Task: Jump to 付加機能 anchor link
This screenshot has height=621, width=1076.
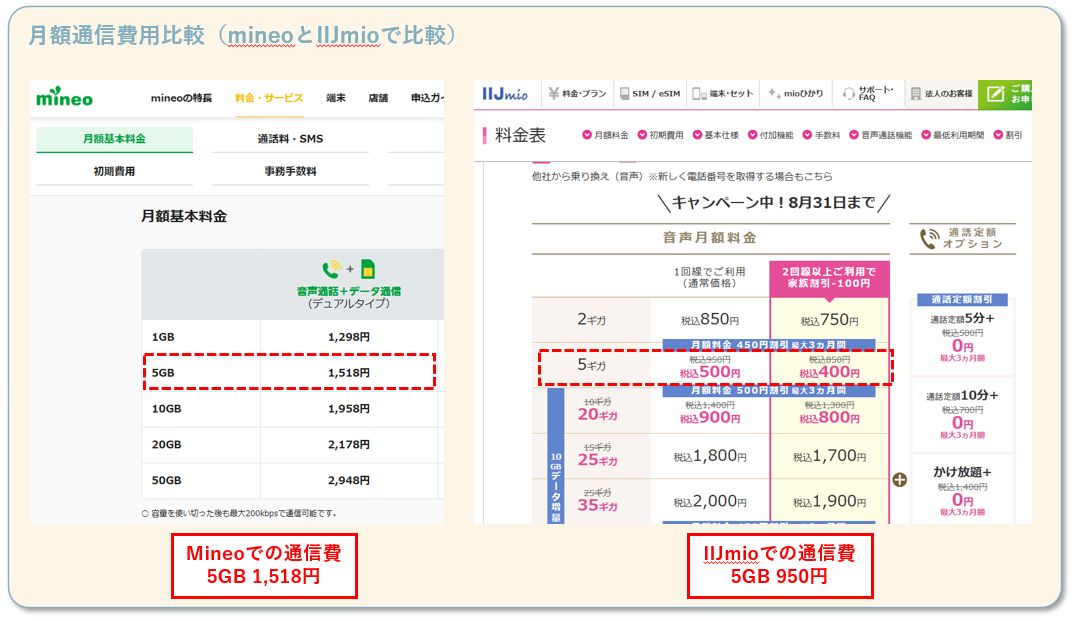Action: [x=771, y=135]
